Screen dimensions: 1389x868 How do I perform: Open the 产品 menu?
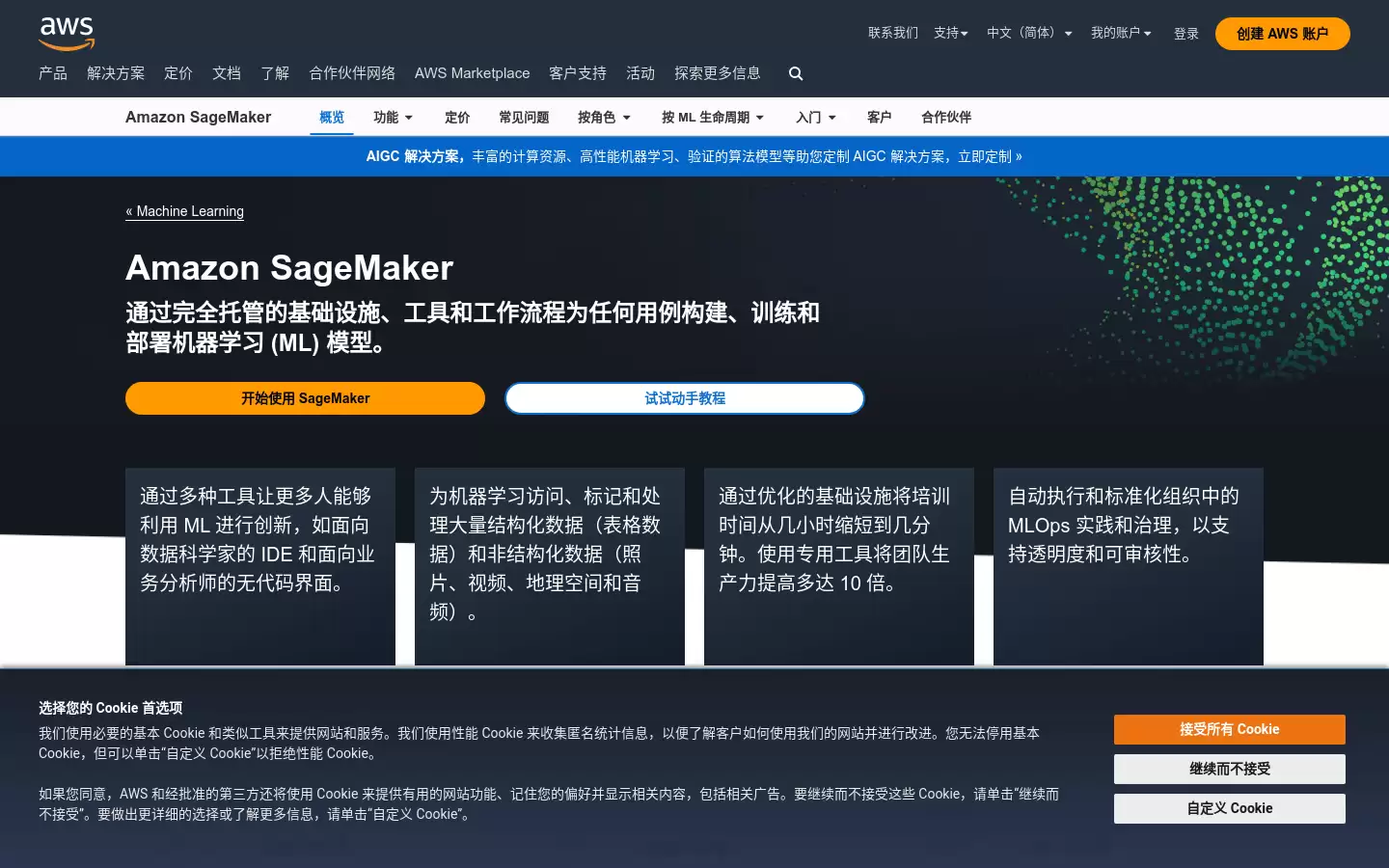coord(53,73)
